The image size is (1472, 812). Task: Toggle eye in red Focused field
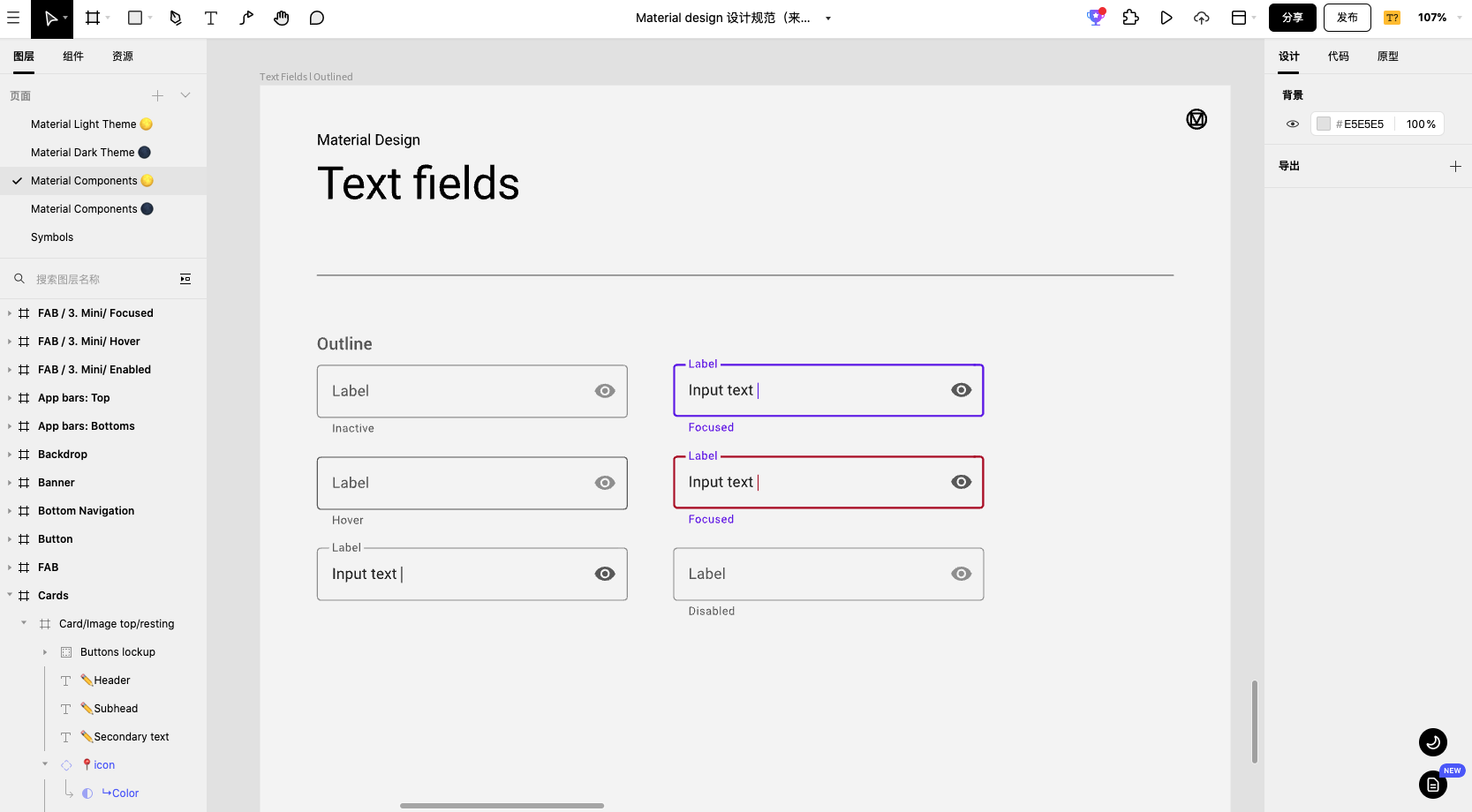click(x=962, y=482)
